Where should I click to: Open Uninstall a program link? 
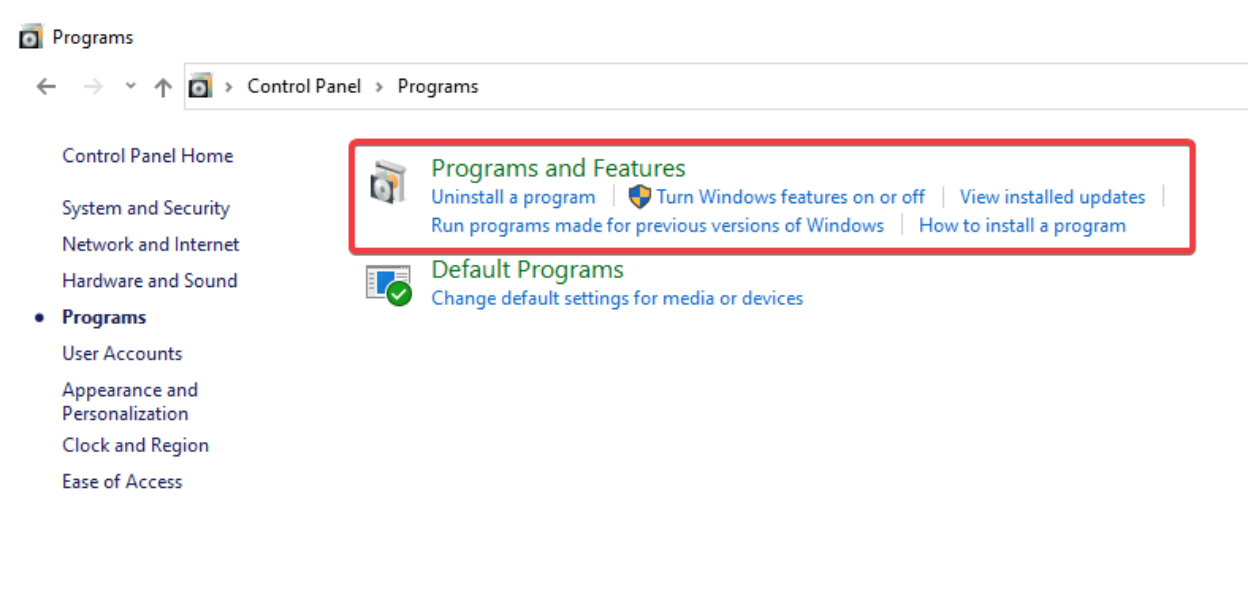513,197
